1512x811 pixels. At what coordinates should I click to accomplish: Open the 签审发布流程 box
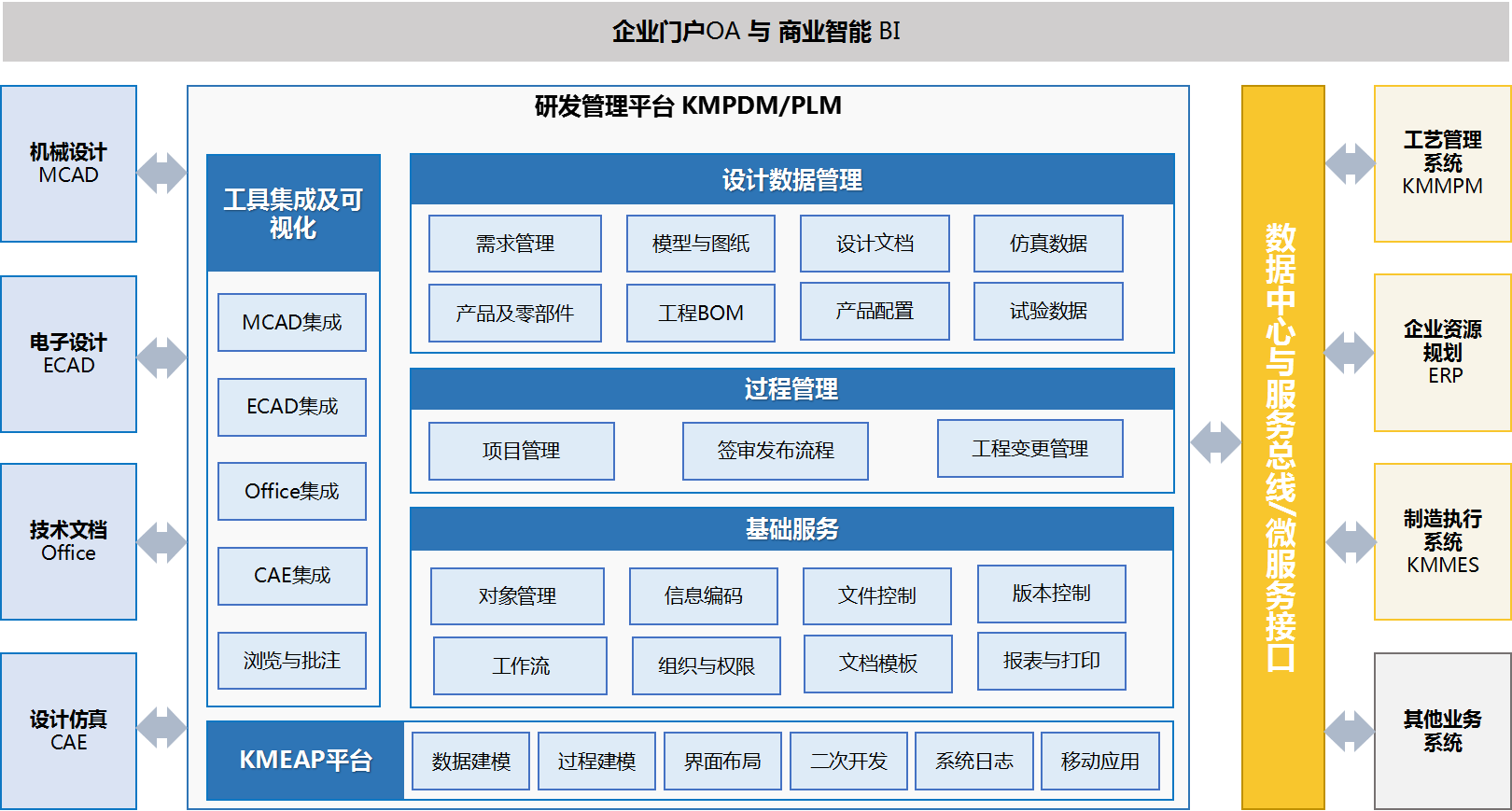(776, 451)
